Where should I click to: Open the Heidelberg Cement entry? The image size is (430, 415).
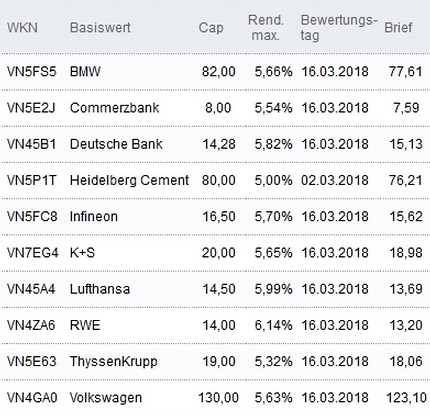[x=129, y=180]
